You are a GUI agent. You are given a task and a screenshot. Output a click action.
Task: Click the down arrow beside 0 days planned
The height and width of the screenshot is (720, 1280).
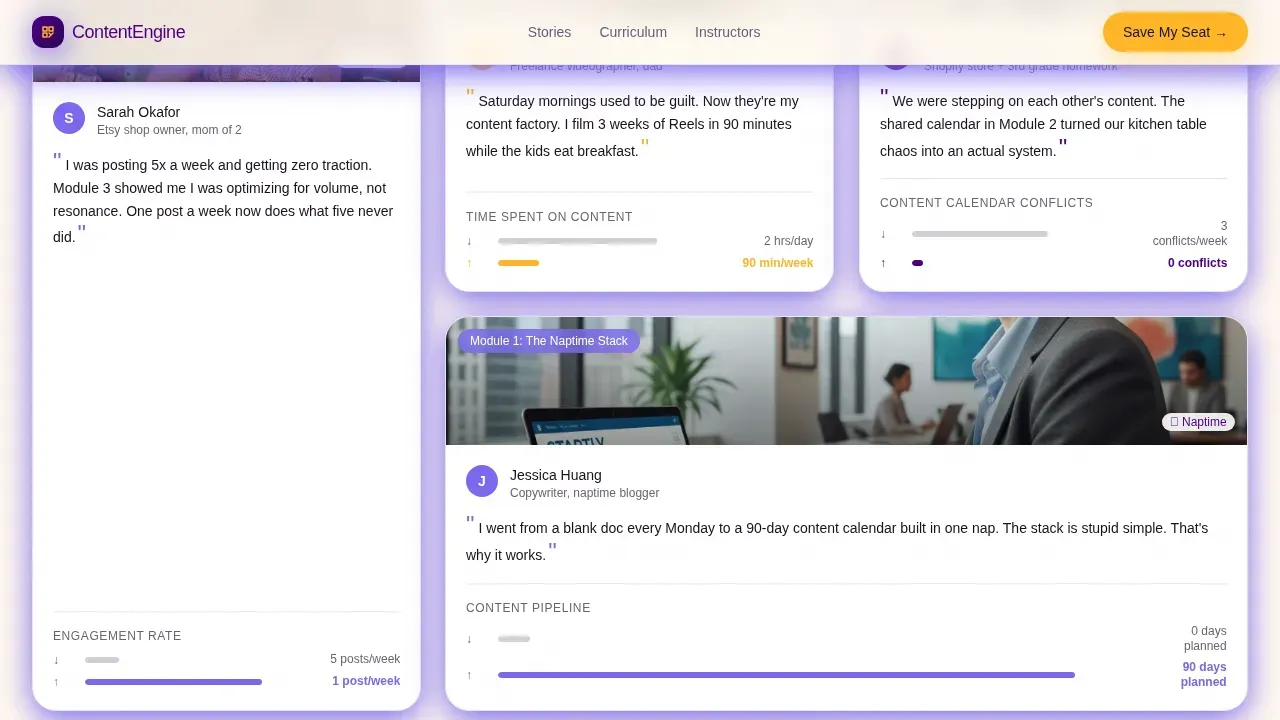tap(469, 639)
